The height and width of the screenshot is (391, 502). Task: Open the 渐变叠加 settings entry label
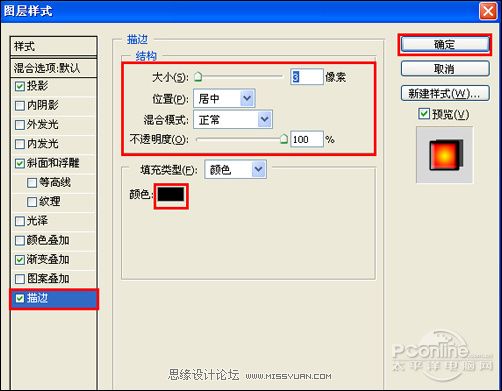48,259
